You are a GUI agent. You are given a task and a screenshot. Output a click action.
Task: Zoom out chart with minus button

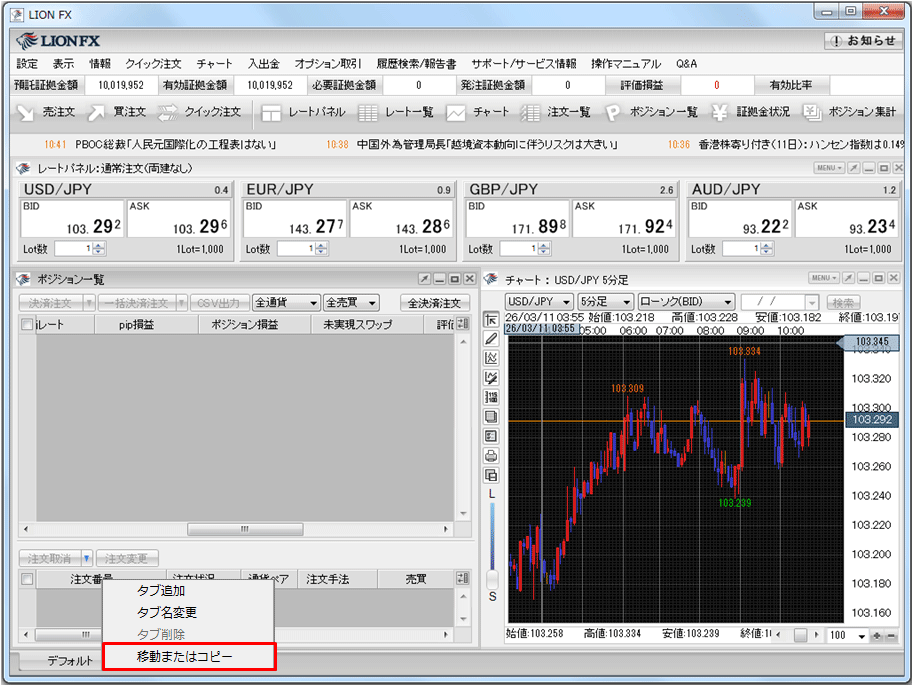pyautogui.click(x=891, y=636)
